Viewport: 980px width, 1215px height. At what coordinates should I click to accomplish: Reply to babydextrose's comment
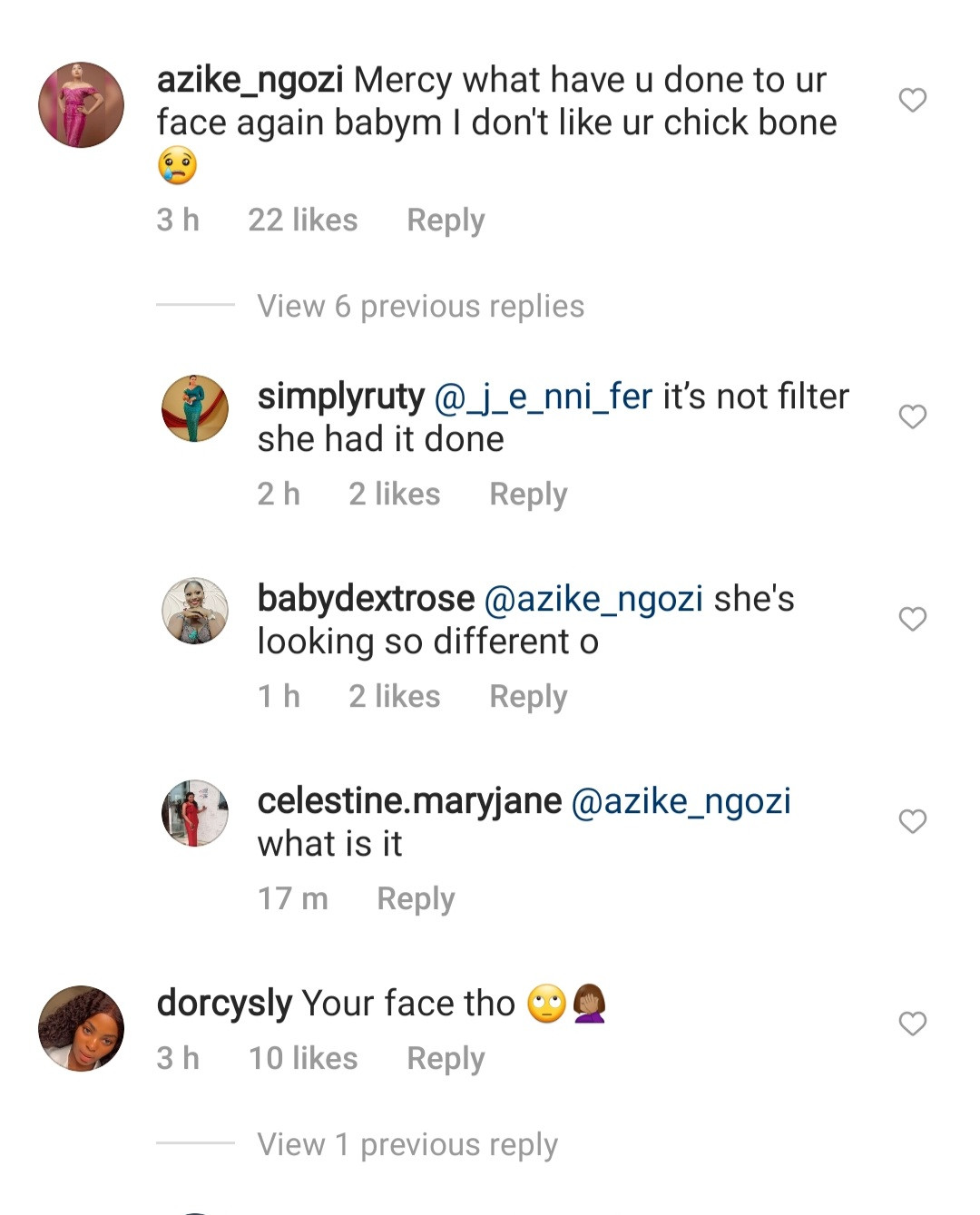[528, 697]
